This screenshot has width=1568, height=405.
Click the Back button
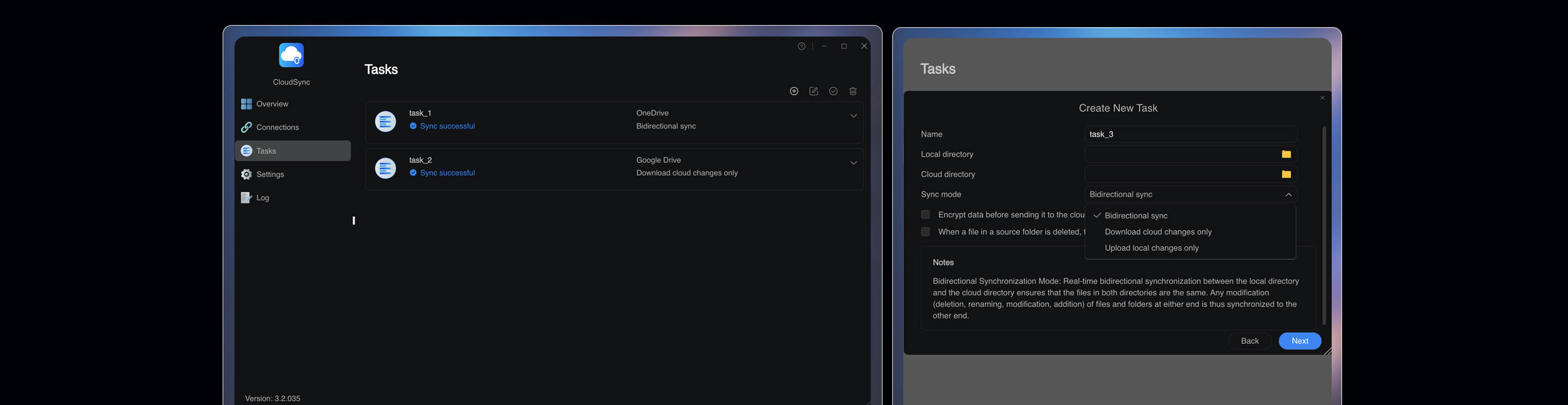click(1249, 341)
